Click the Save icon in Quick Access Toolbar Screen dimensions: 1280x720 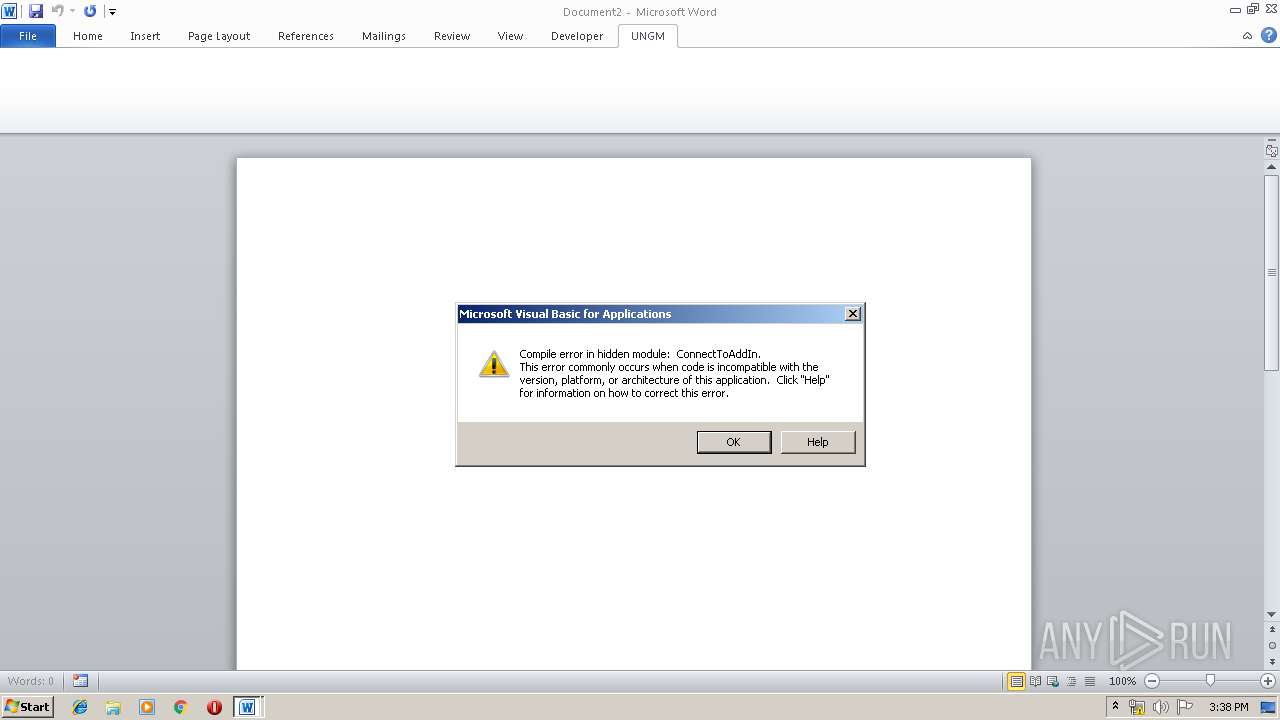pyautogui.click(x=36, y=11)
